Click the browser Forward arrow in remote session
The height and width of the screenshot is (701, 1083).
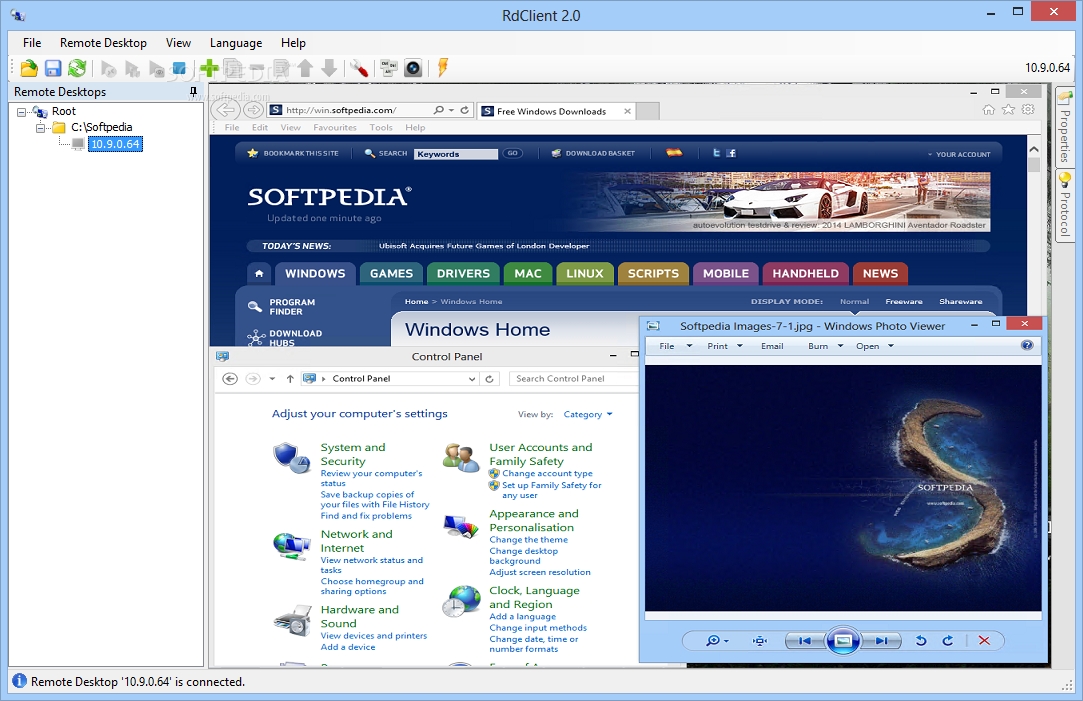253,110
